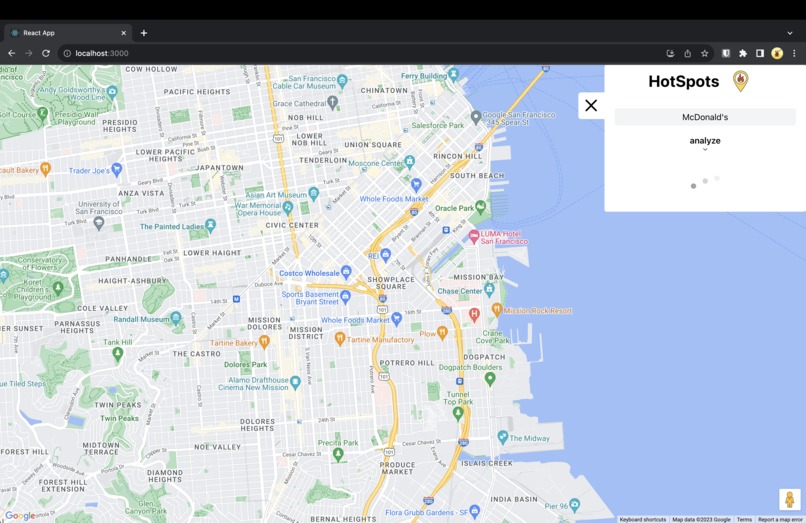This screenshot has height=523, width=806.
Task: Open the browser extensions puzzle icon
Action: point(743,53)
